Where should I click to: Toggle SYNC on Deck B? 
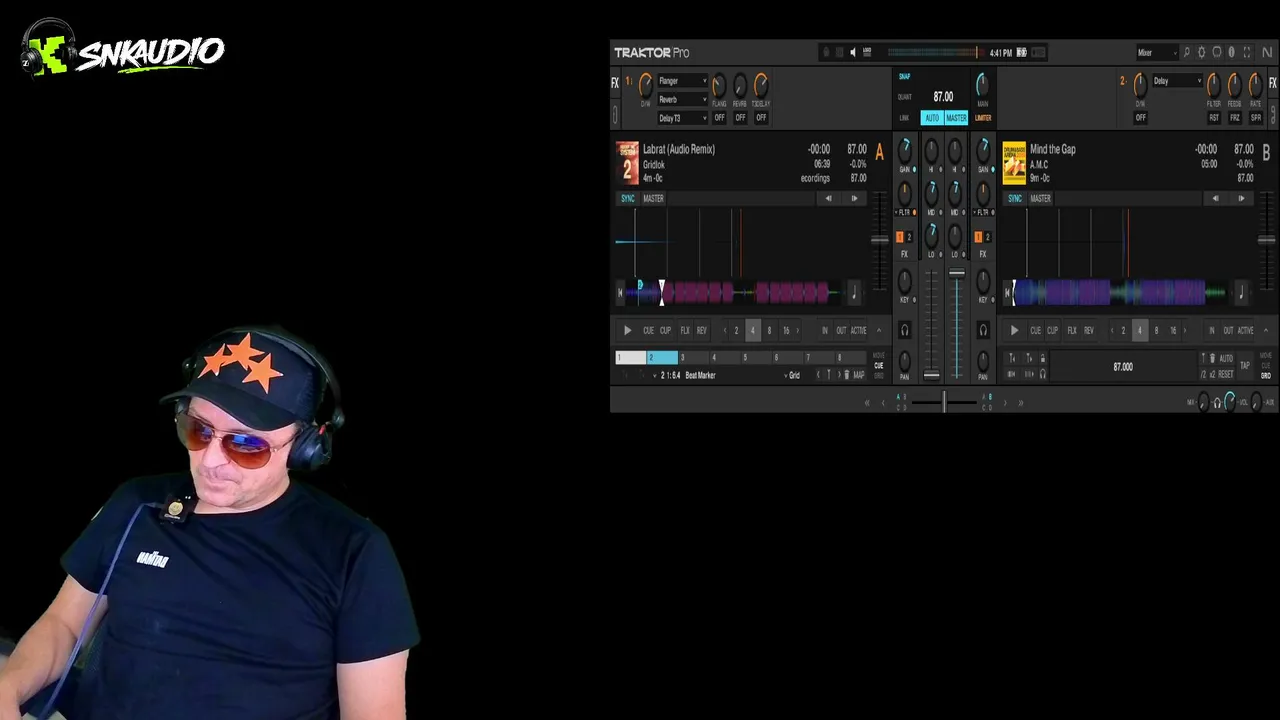[1015, 199]
